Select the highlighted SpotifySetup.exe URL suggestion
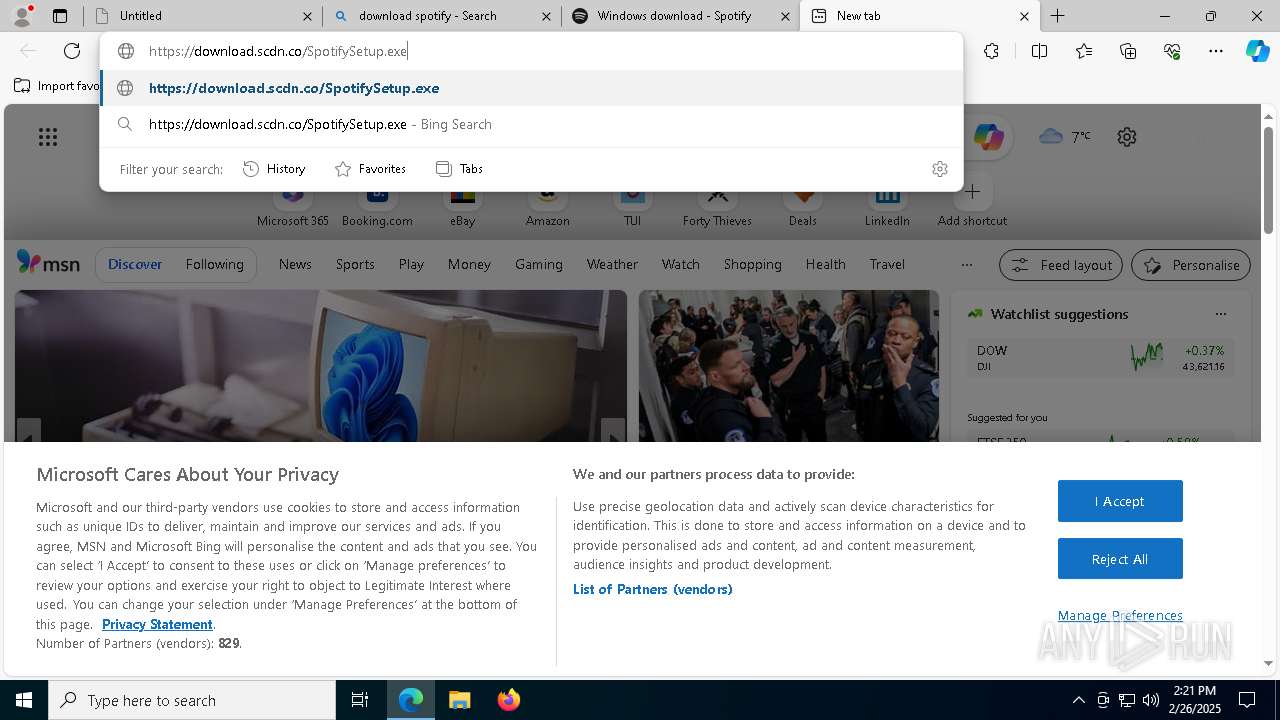Viewport: 1280px width, 720px height. pos(532,88)
